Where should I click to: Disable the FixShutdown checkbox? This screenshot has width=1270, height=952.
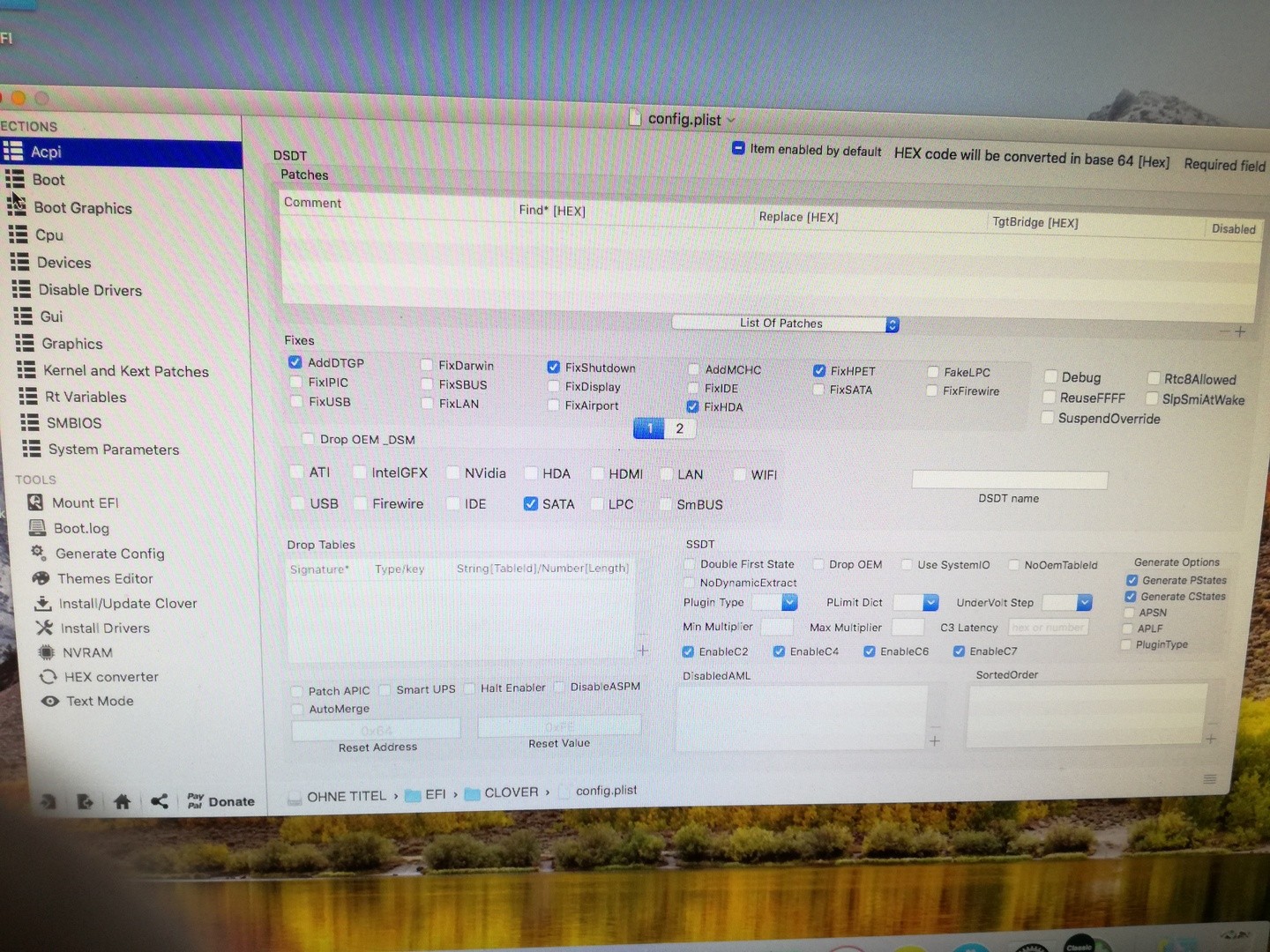553,367
